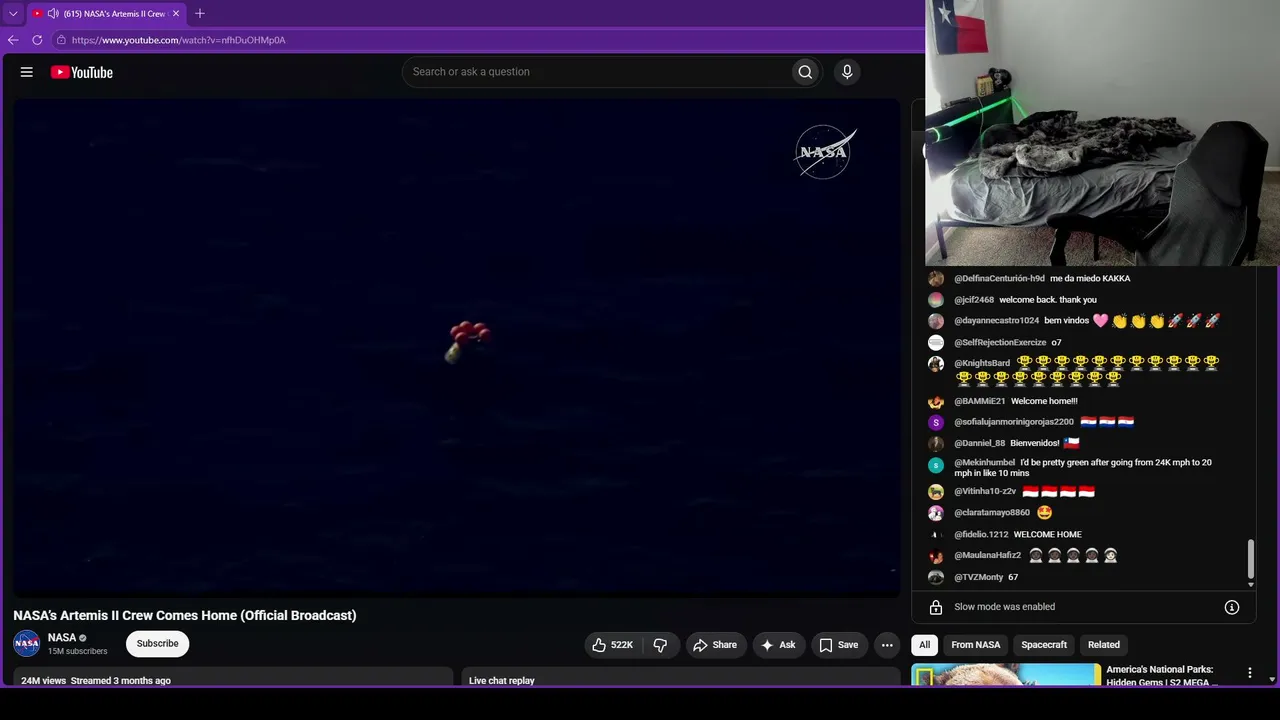Click the avatar of @sofialujanmorinigorojas2200

[x=936, y=422]
